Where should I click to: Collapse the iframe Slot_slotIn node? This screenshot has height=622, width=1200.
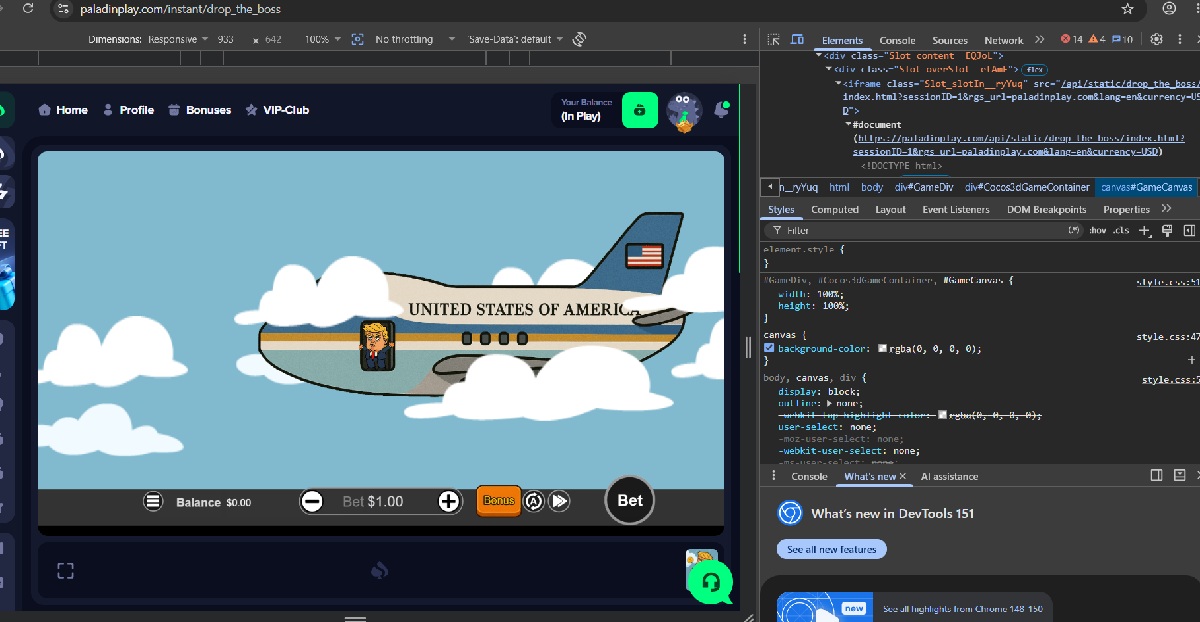837,84
